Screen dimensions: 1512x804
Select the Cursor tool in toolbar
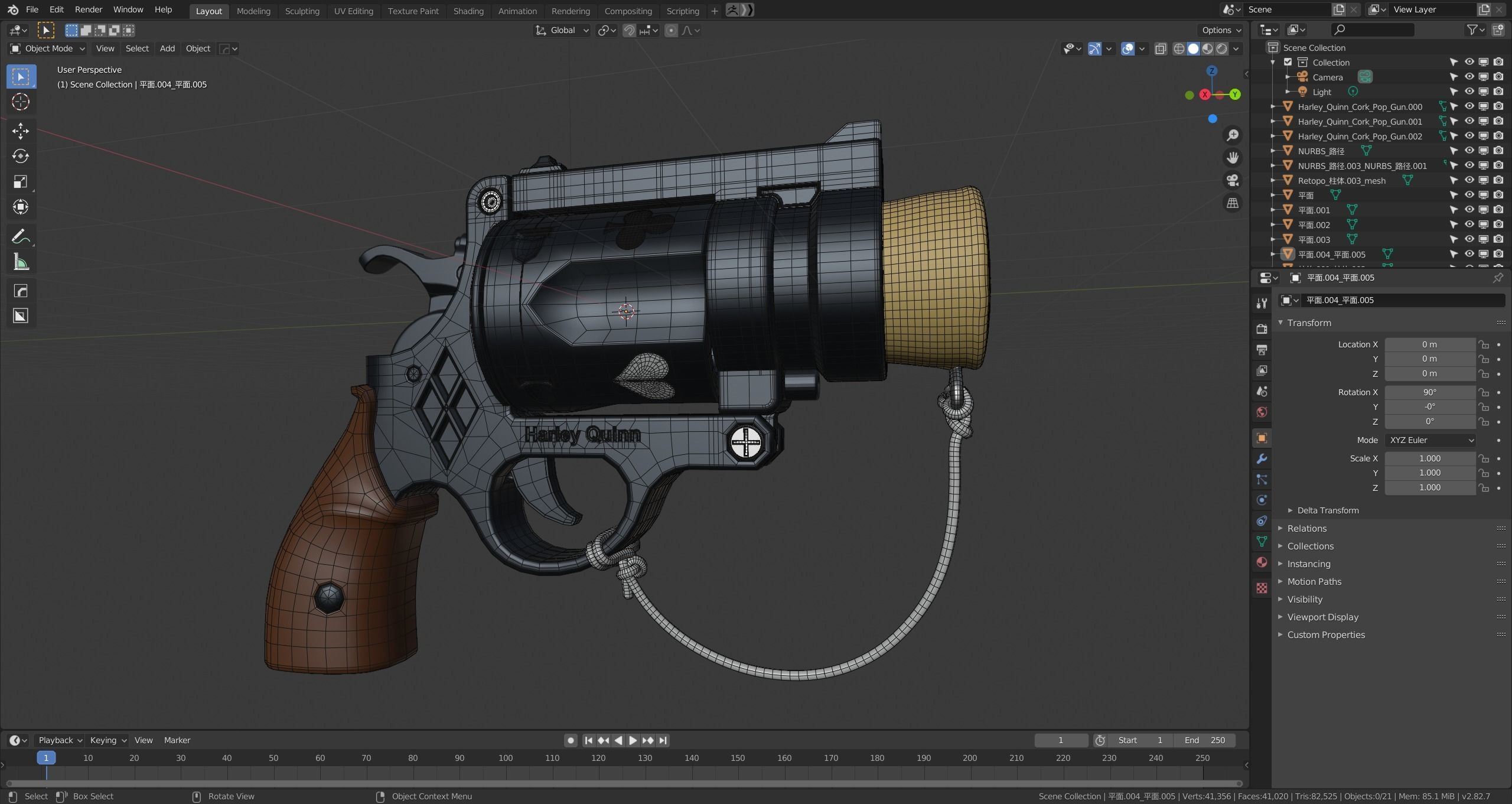pyautogui.click(x=21, y=102)
